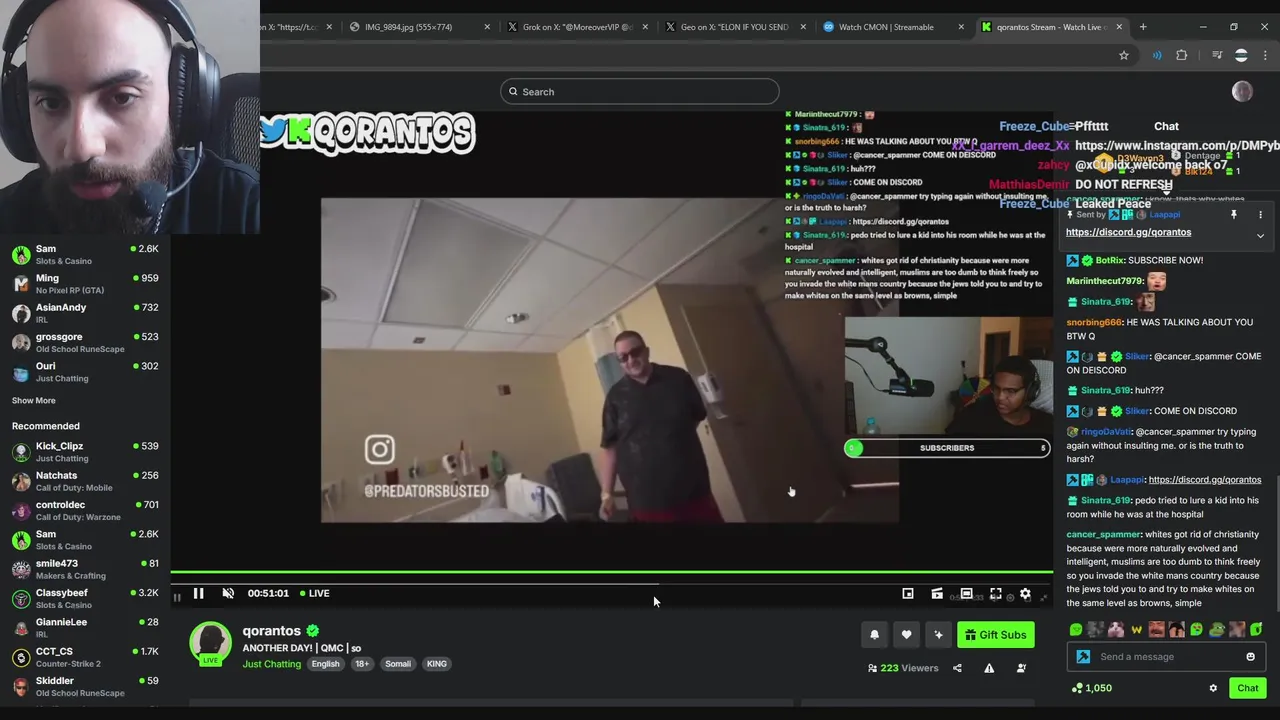Open Ming channel from sidebar
1280x720 pixels.
[85, 284]
